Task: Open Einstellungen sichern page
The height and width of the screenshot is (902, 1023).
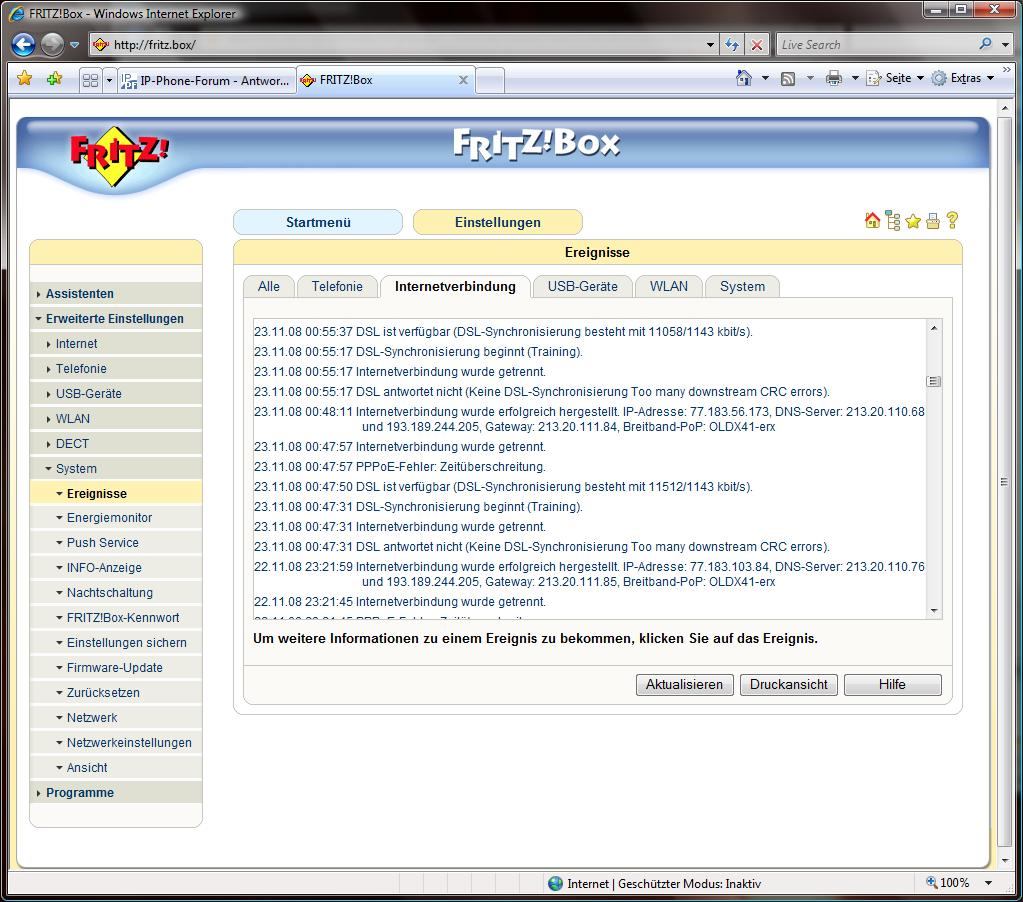Action: [127, 642]
